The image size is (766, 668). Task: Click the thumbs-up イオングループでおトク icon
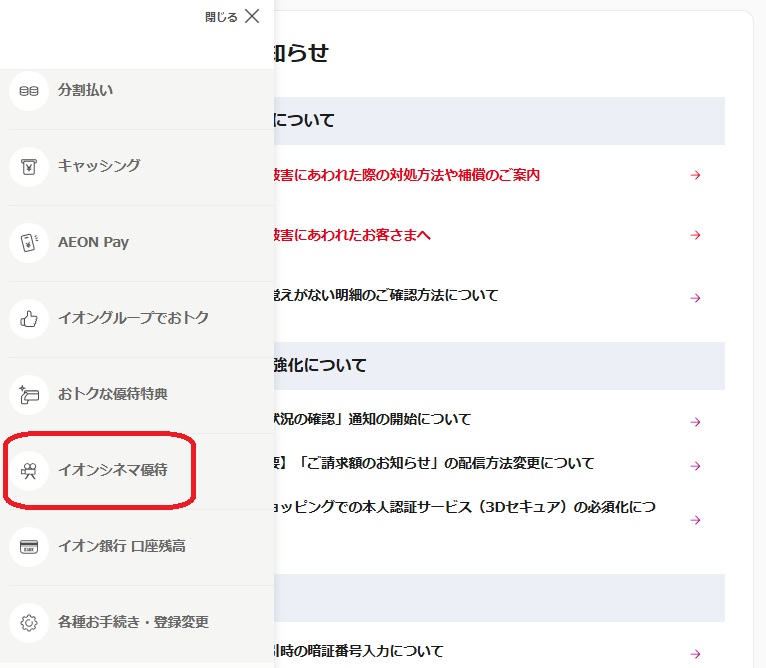point(29,318)
